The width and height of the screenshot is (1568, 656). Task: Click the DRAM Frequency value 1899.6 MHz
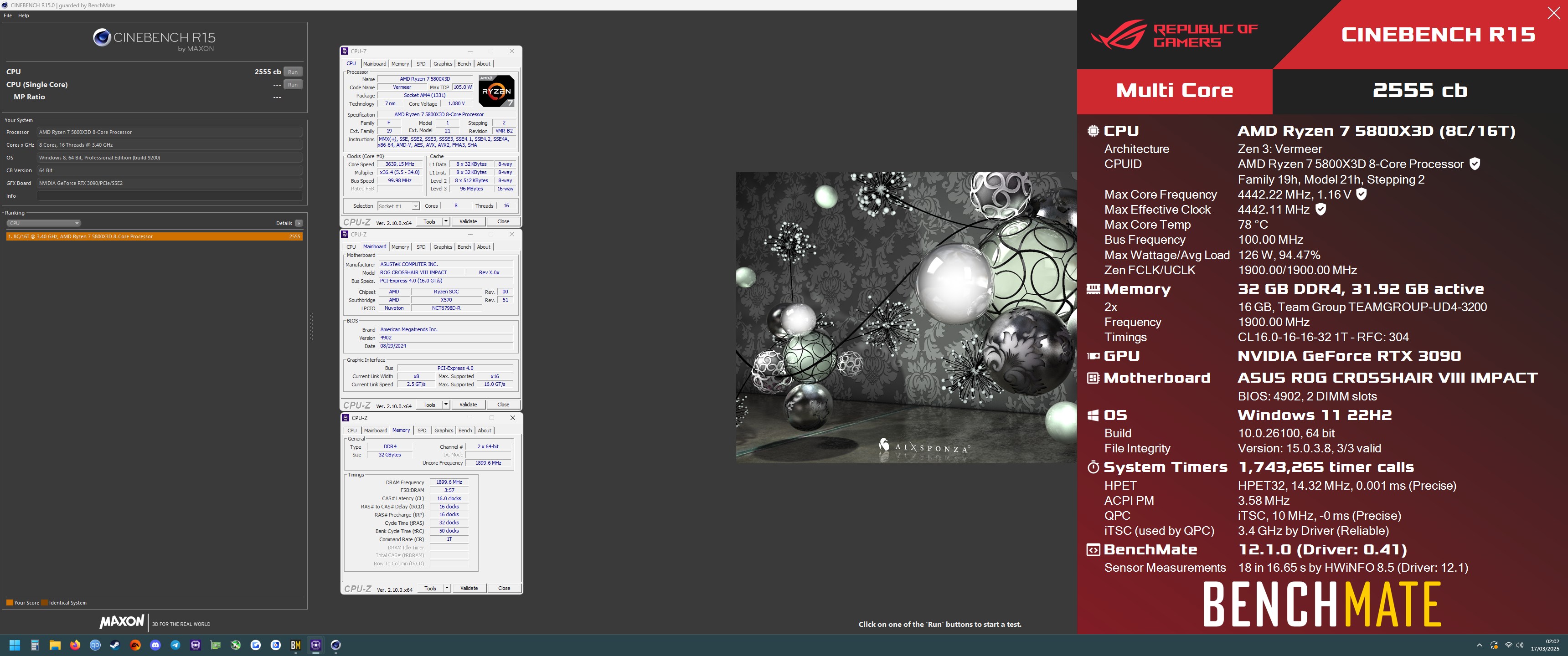[449, 482]
